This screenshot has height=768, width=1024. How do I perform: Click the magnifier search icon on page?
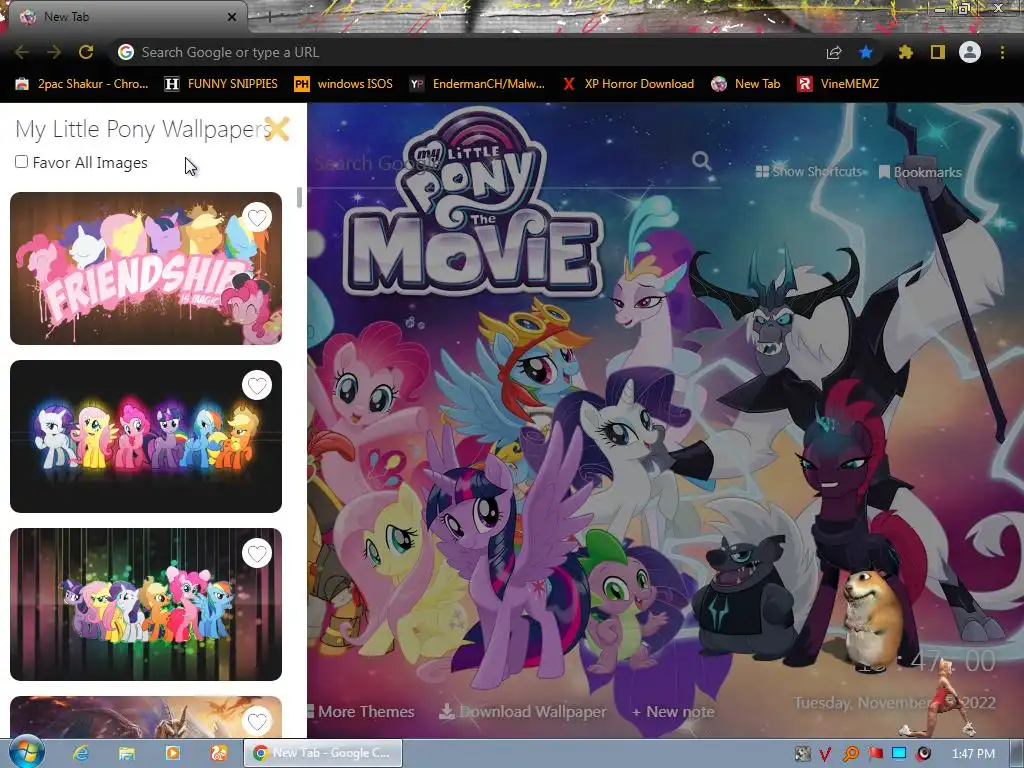(702, 161)
